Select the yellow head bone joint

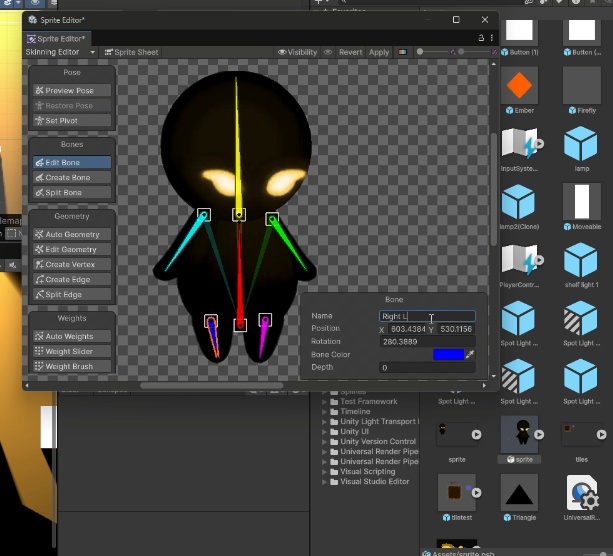(x=239, y=215)
